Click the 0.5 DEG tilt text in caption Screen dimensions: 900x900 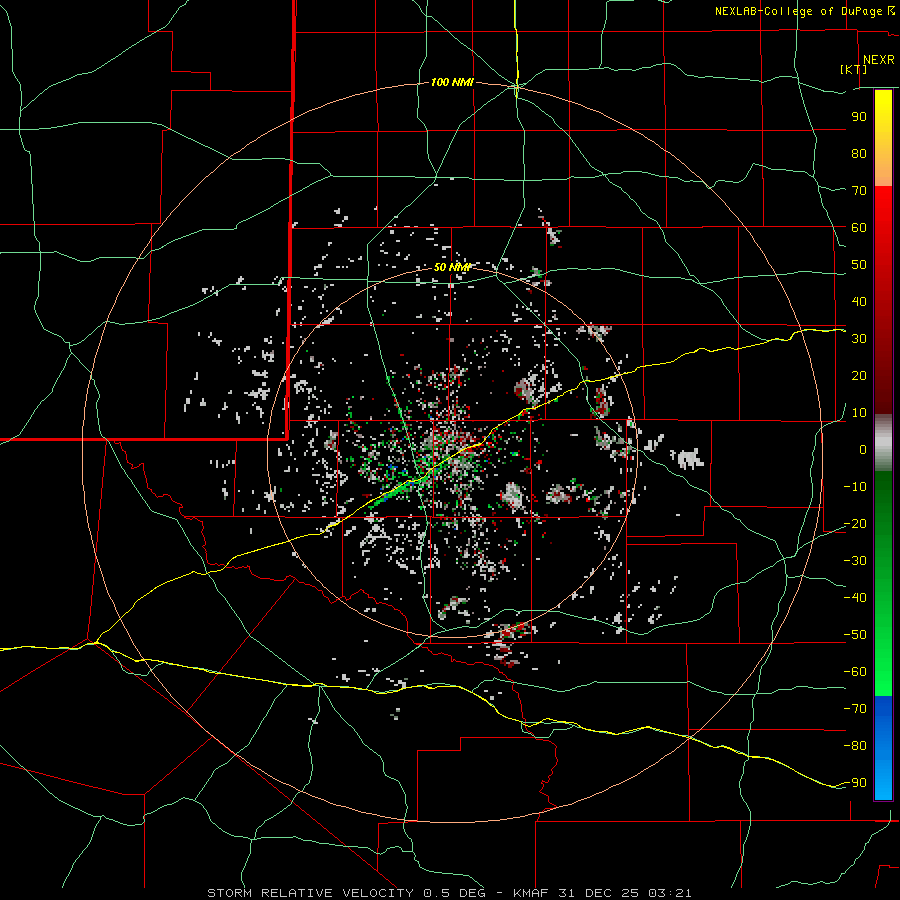pos(454,893)
